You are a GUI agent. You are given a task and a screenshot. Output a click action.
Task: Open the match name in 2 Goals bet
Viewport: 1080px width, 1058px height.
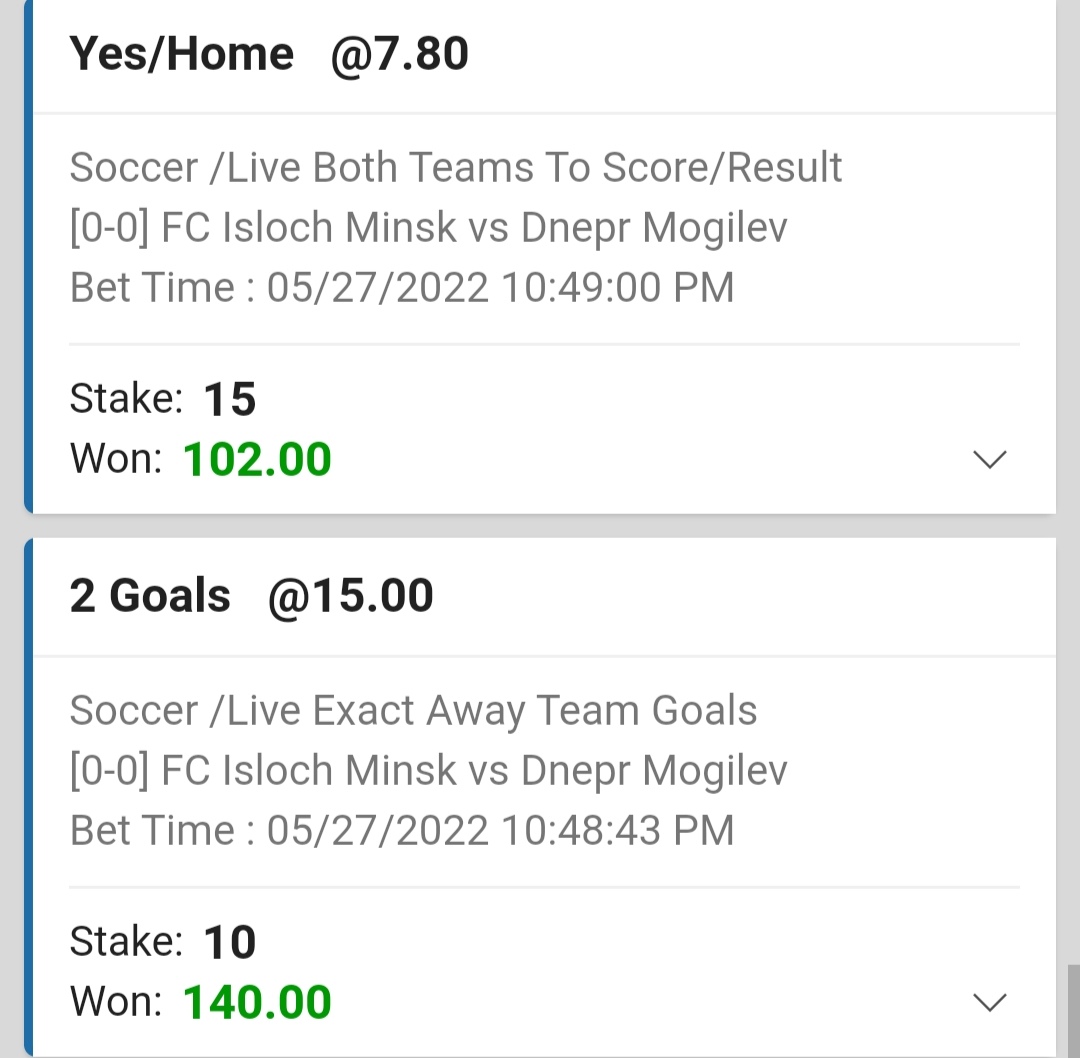[474, 771]
